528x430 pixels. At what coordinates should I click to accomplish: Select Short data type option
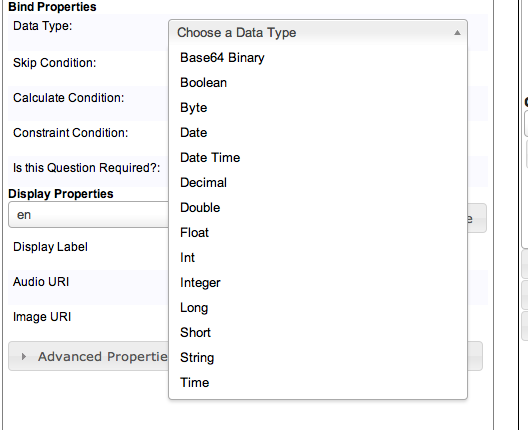tap(318, 332)
